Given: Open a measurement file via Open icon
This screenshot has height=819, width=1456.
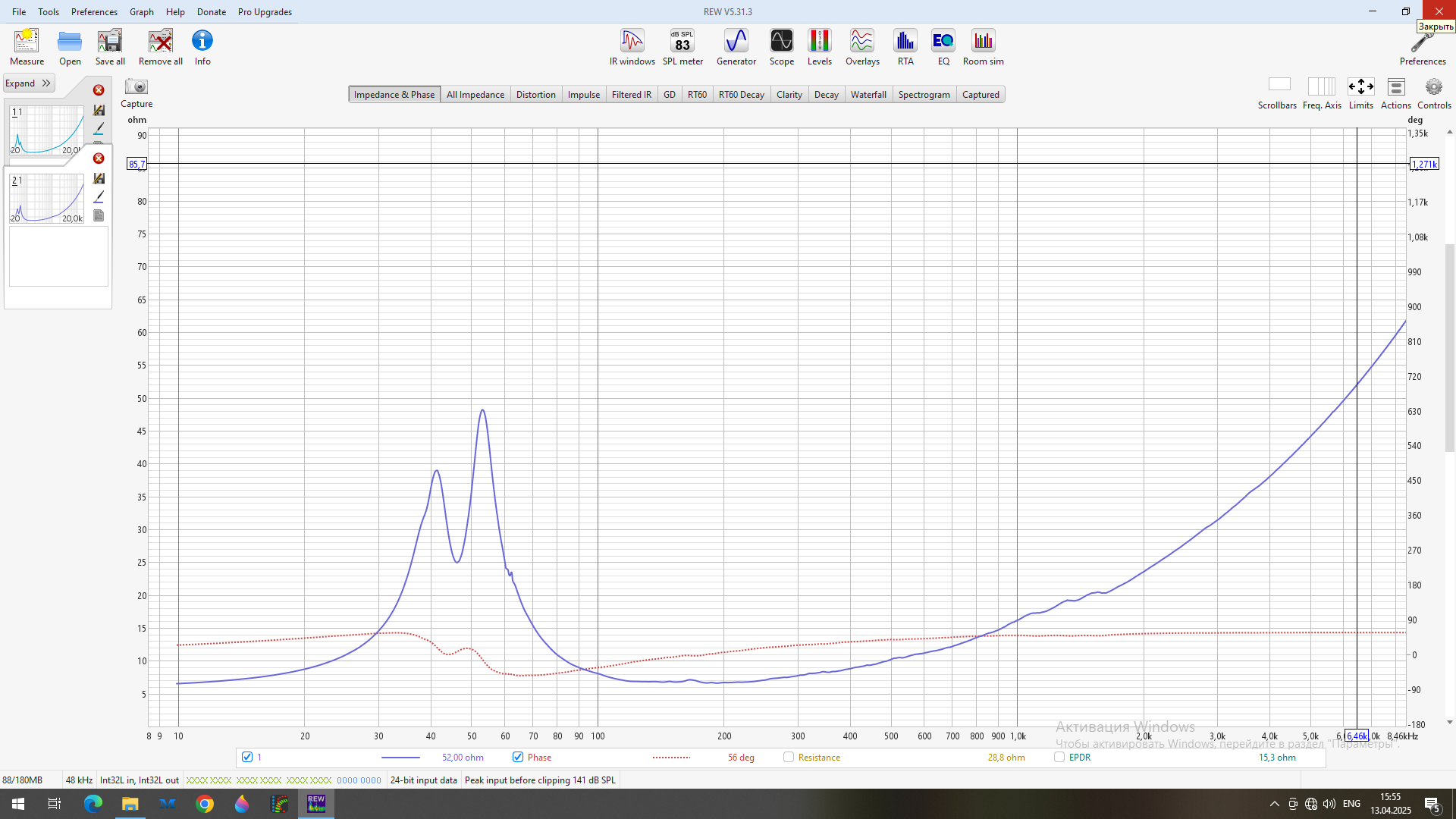Looking at the screenshot, I should pos(70,47).
